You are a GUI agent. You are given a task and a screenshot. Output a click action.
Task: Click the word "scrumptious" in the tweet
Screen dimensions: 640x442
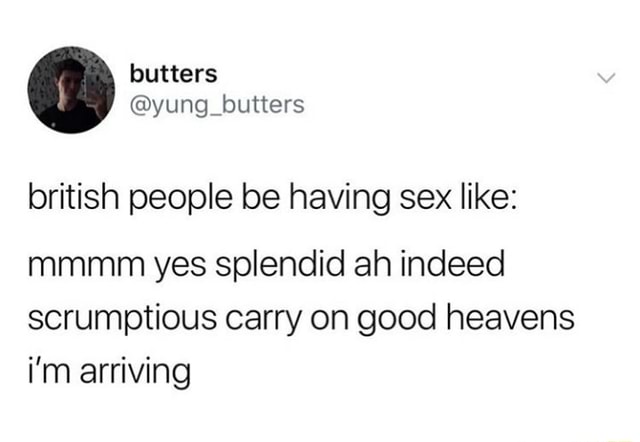pyautogui.click(x=122, y=320)
